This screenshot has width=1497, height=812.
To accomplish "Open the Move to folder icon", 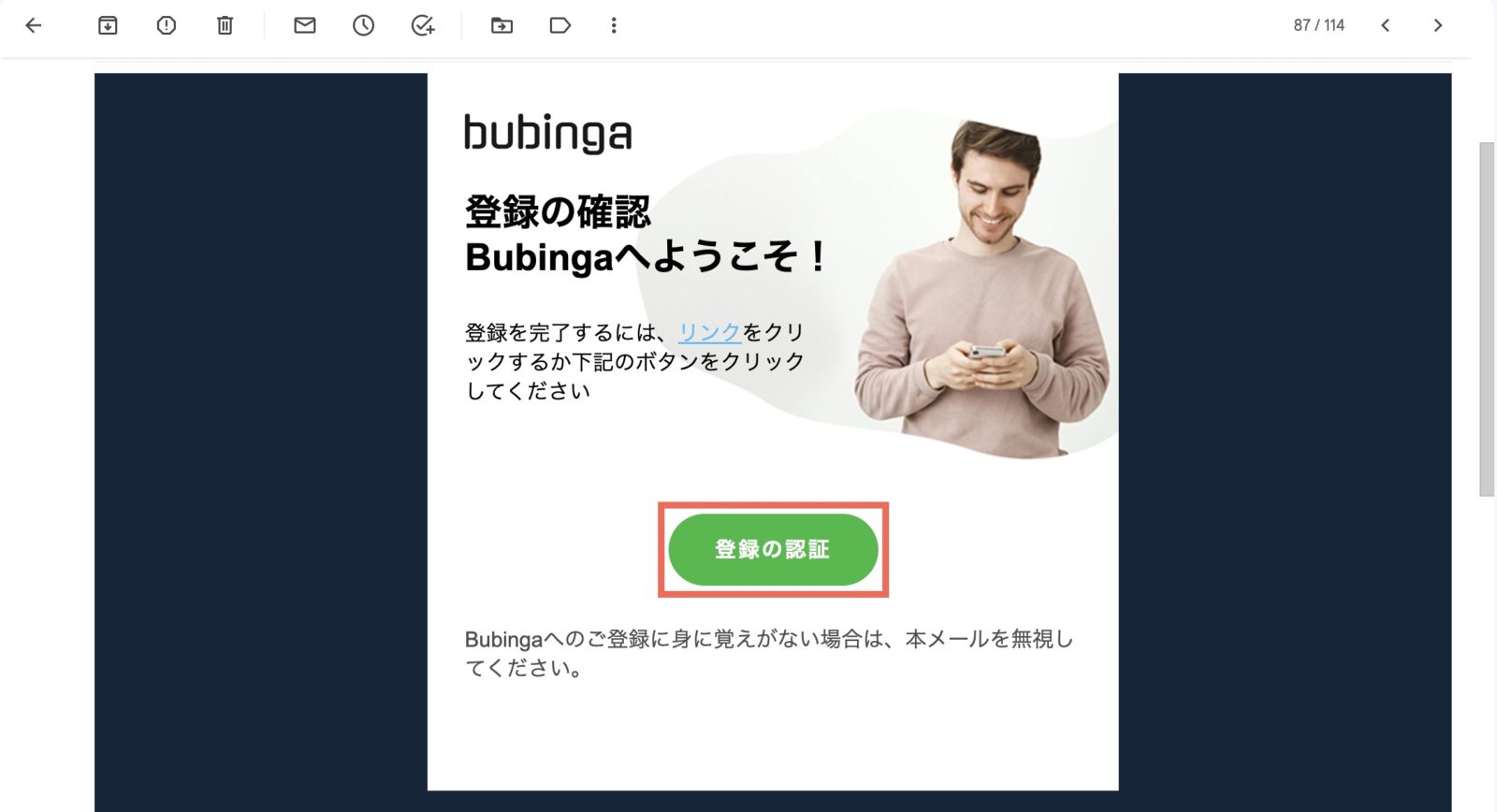I will point(501,25).
